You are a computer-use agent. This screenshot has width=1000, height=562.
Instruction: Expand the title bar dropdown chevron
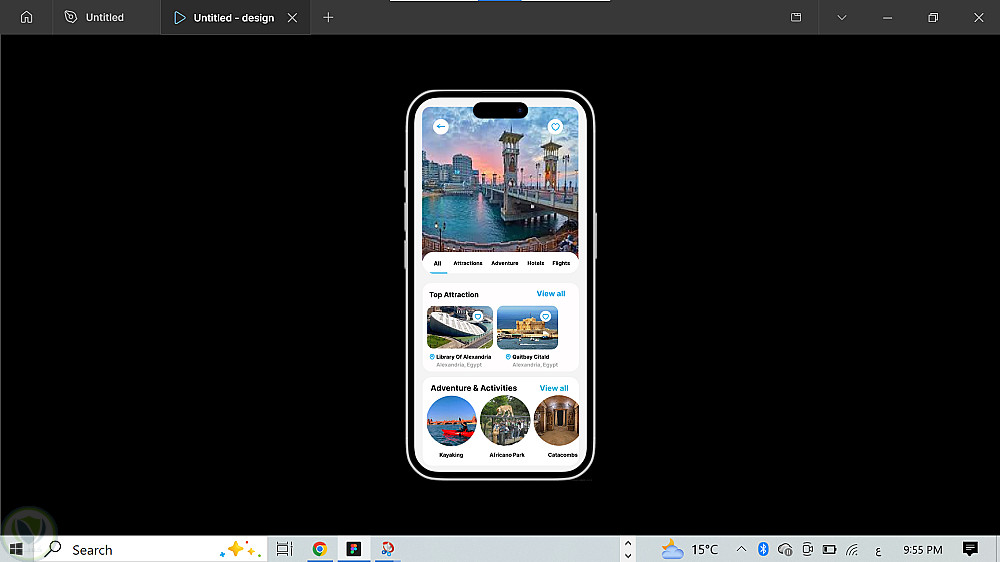coord(842,17)
